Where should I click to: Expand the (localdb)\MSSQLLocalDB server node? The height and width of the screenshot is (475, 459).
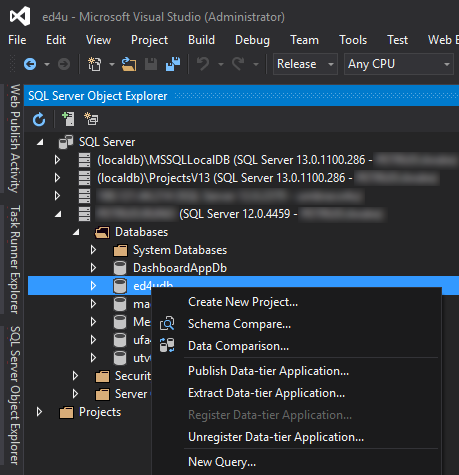(57, 160)
